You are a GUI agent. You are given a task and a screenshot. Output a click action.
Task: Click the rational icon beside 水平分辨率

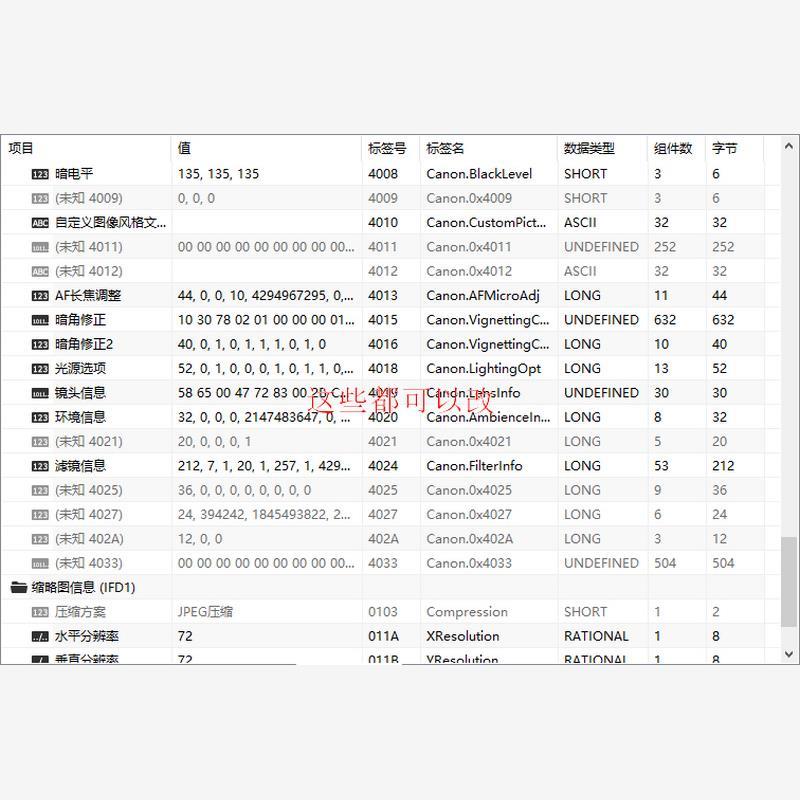[40, 637]
